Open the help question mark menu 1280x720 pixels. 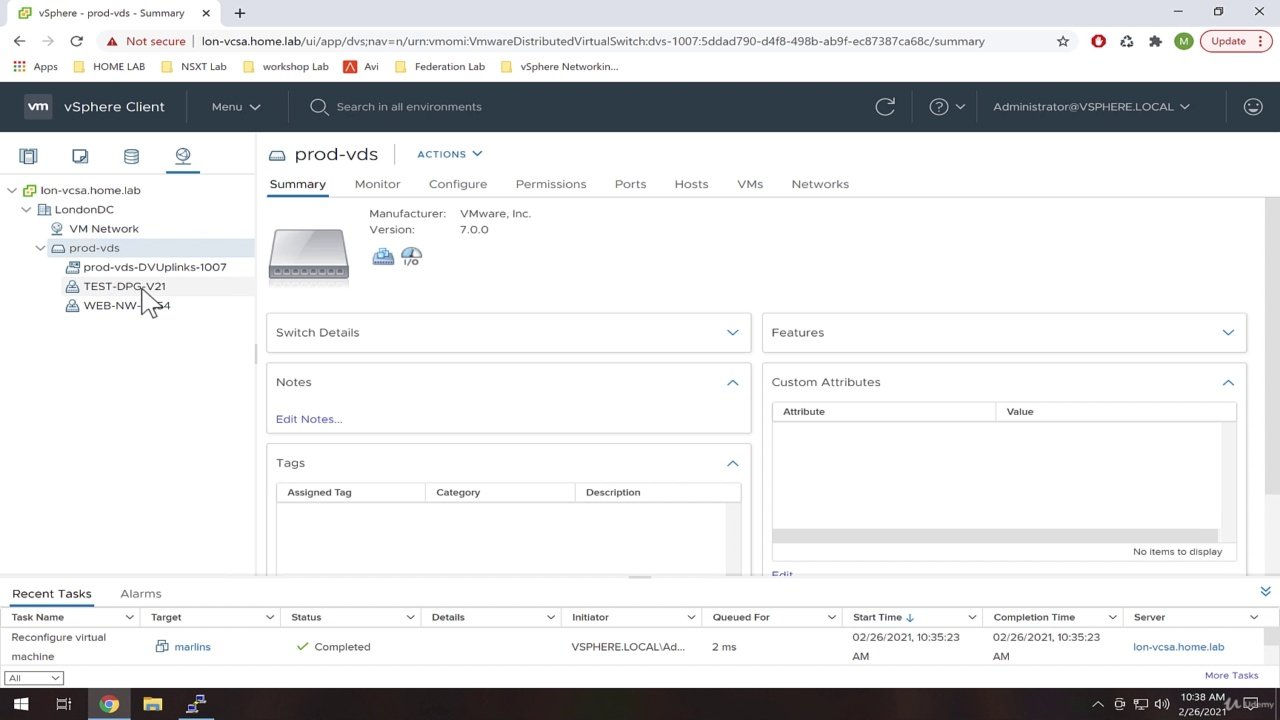(946, 106)
